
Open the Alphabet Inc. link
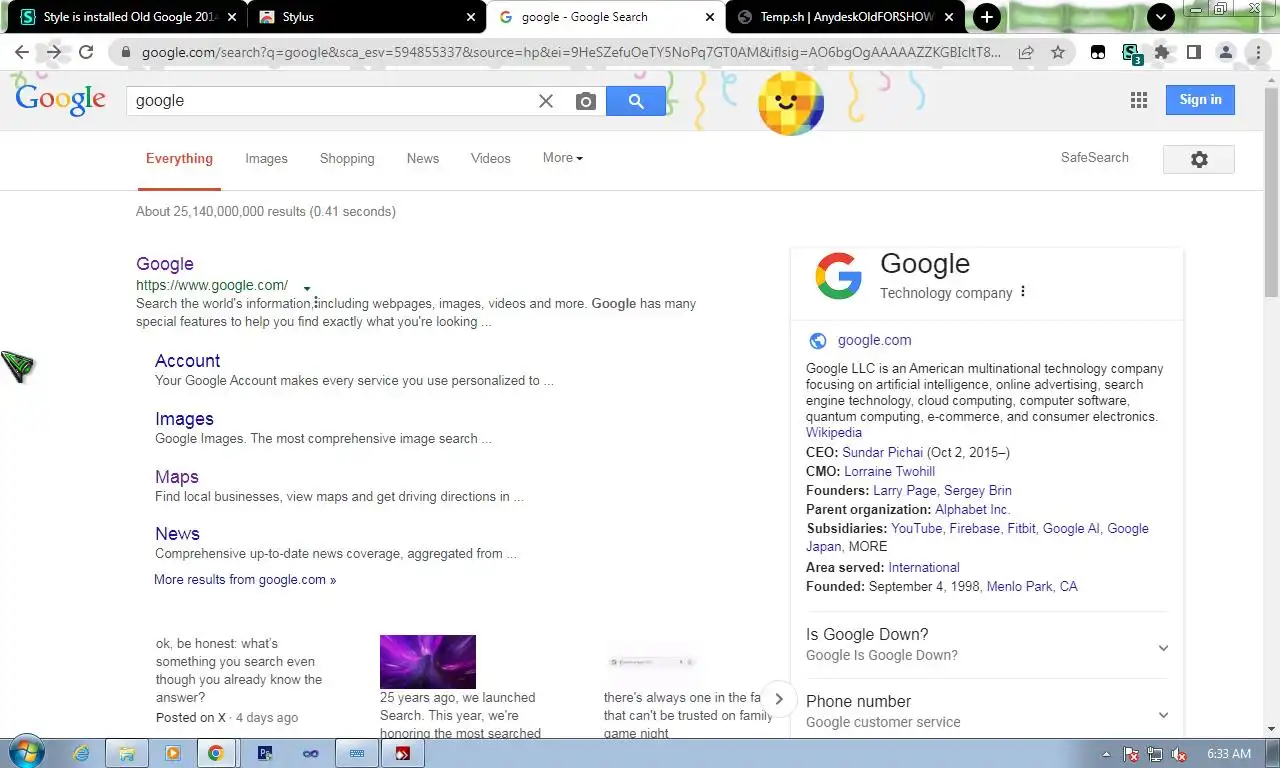coord(973,509)
